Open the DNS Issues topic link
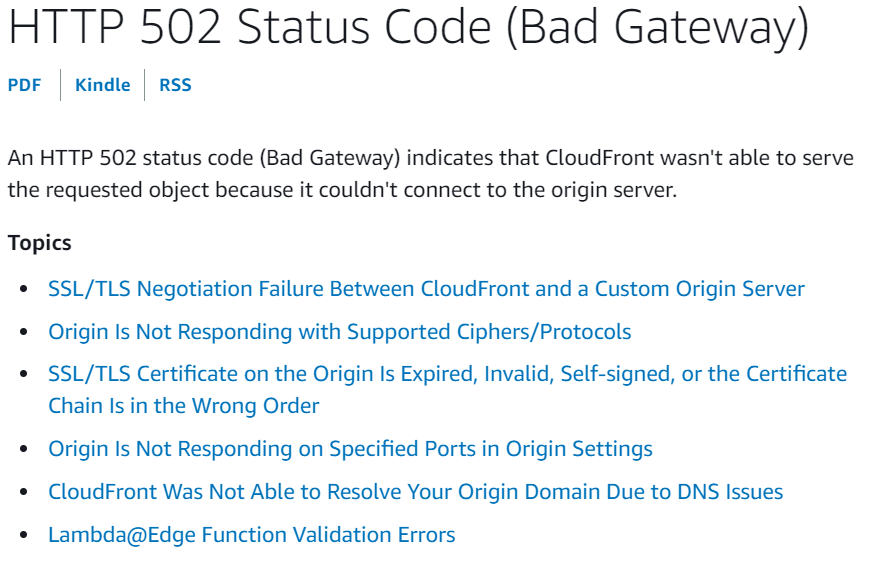 point(415,492)
